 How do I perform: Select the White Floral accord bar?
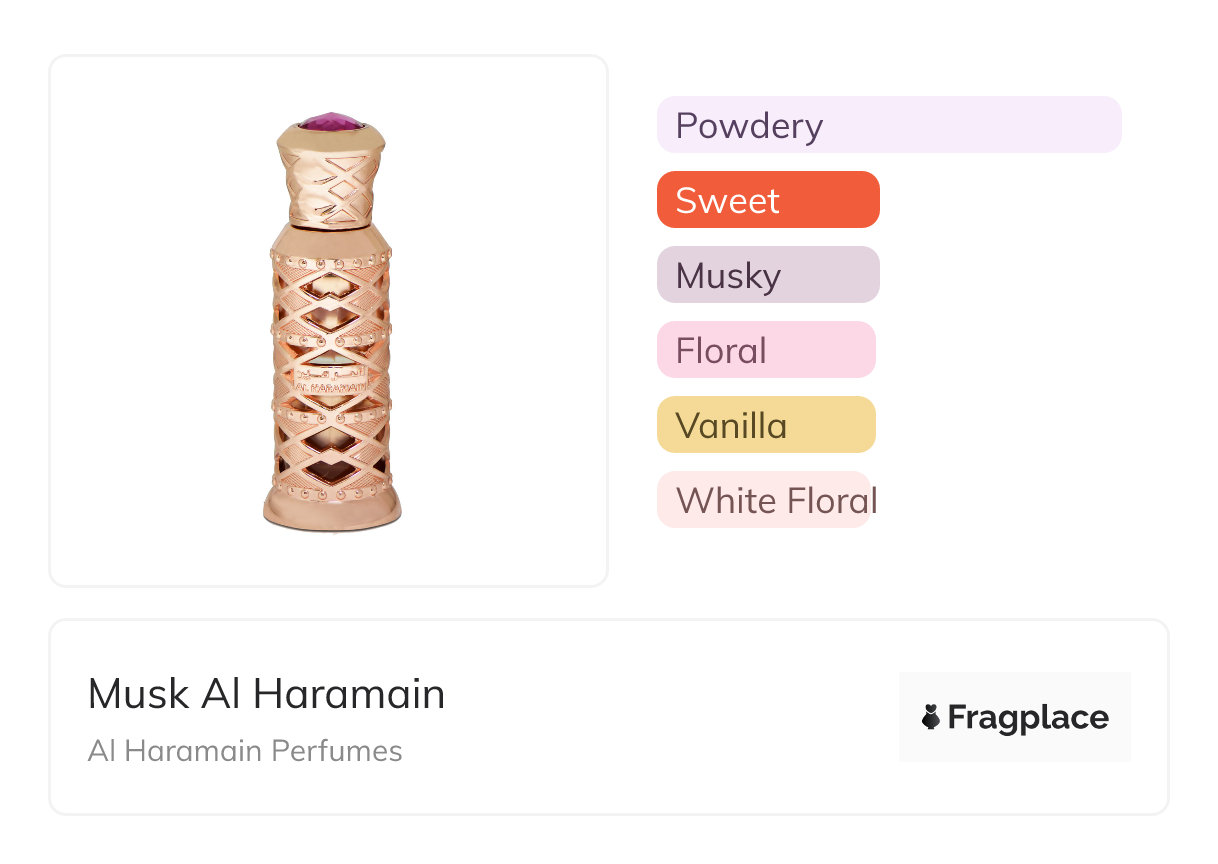[763, 500]
